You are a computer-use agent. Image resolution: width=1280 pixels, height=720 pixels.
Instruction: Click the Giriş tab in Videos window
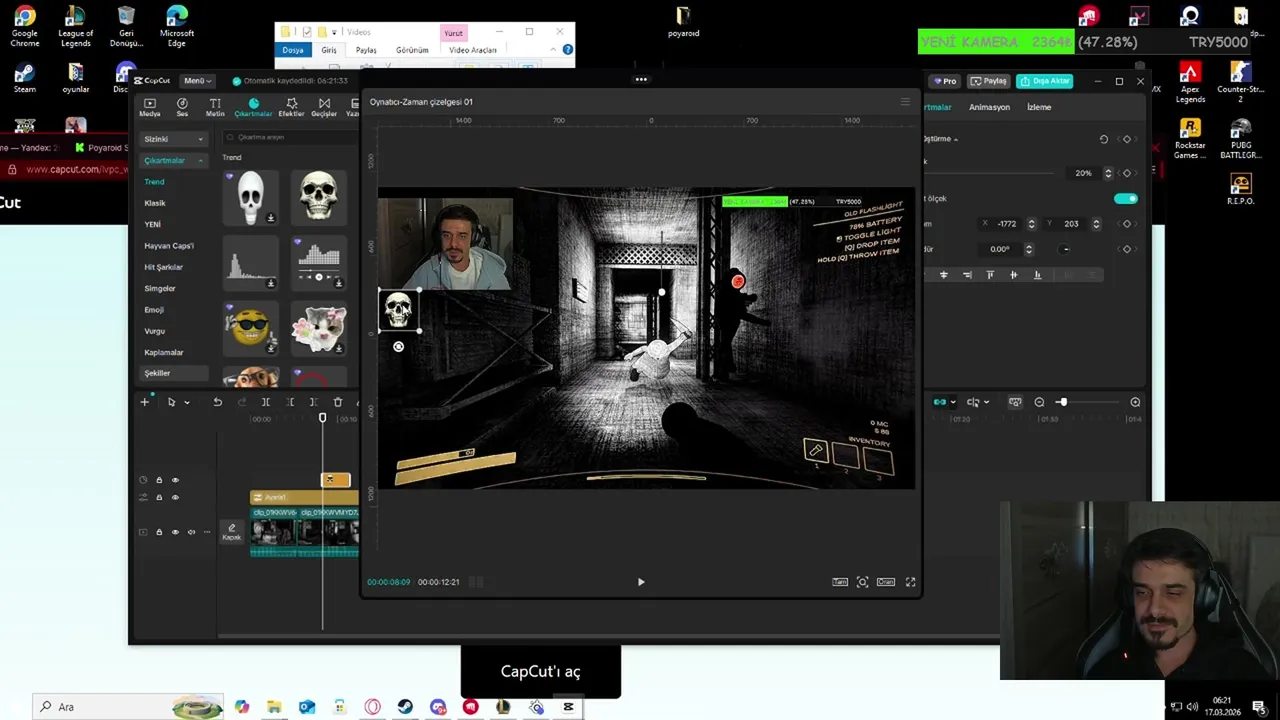(x=328, y=50)
